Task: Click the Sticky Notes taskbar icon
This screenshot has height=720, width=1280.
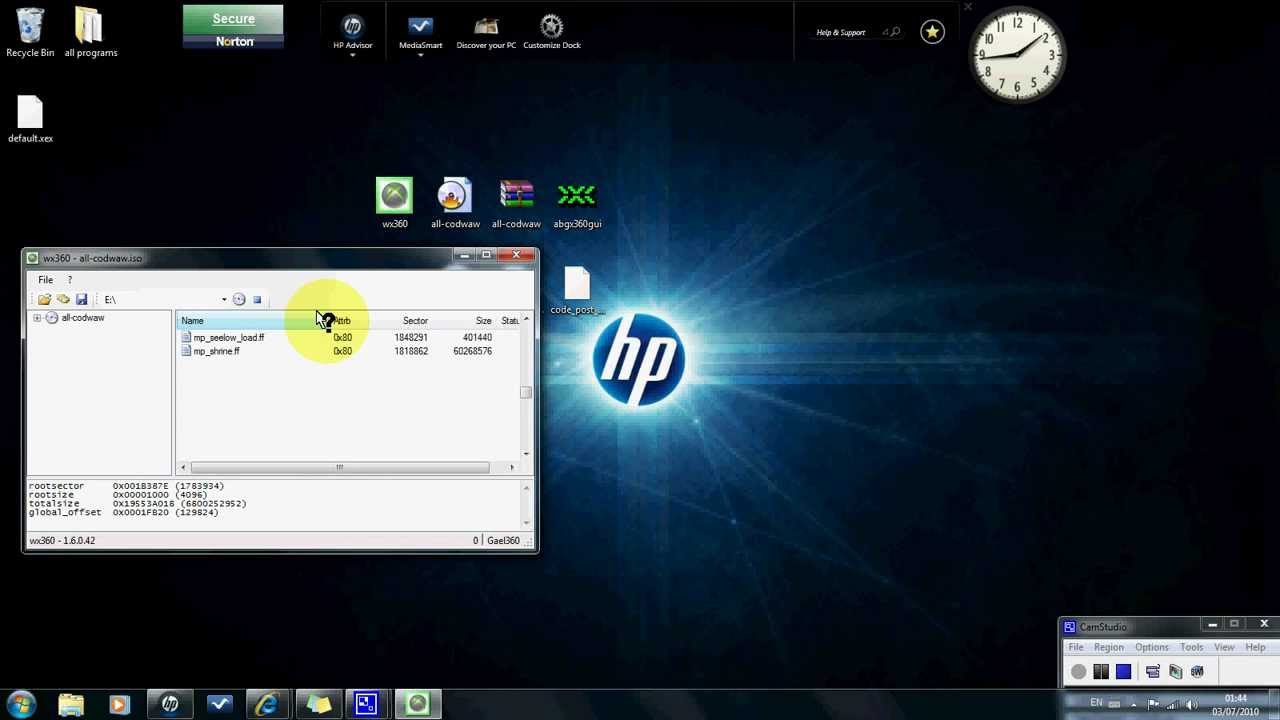Action: (318, 704)
